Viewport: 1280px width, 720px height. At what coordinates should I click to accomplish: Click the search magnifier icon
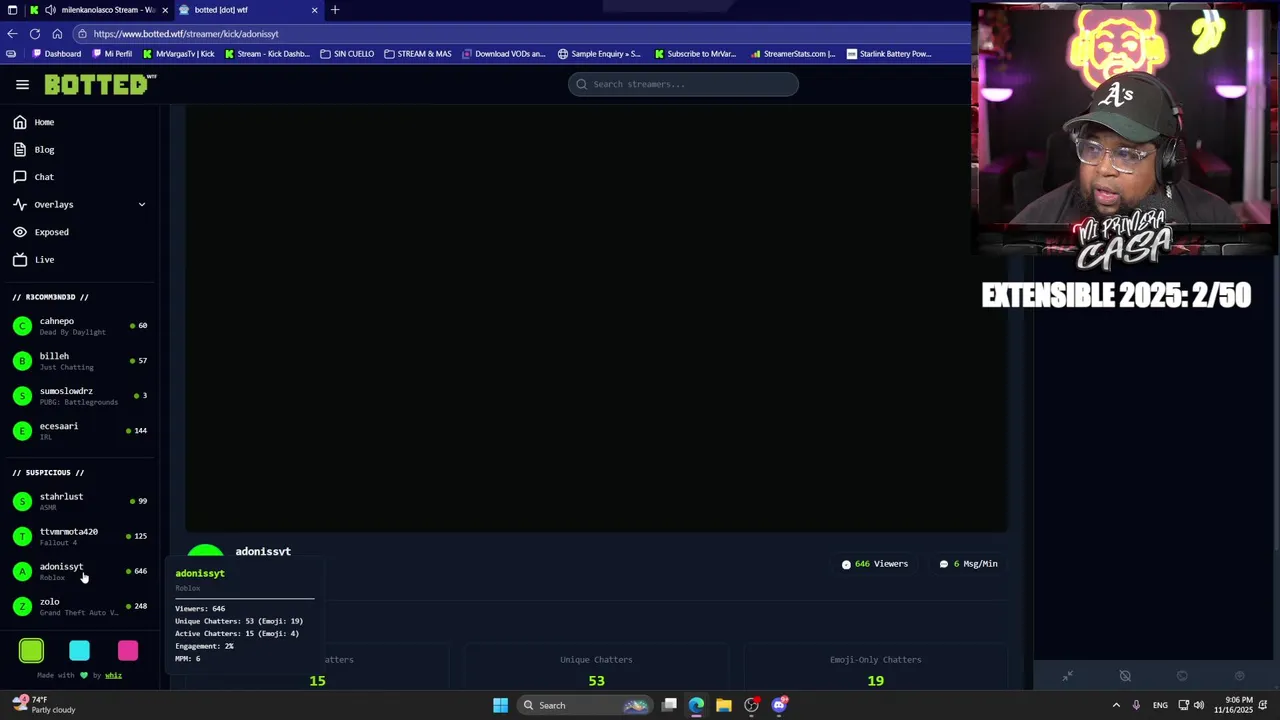(x=582, y=84)
